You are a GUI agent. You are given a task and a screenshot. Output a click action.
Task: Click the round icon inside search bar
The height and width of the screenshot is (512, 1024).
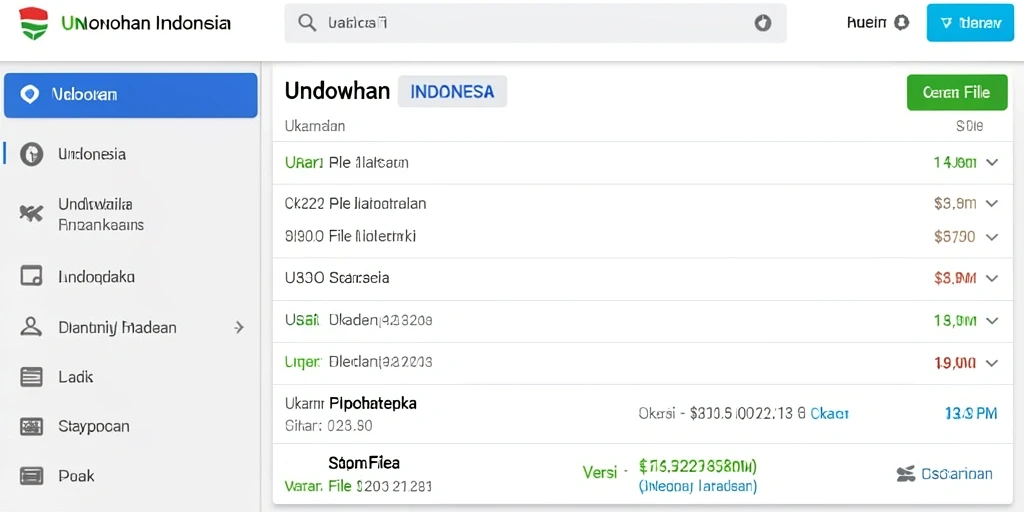763,24
